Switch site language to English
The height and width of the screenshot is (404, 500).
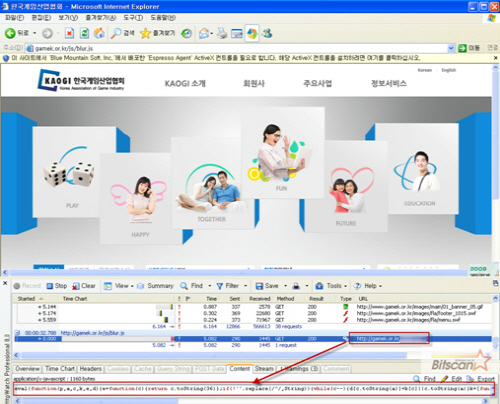coord(448,70)
